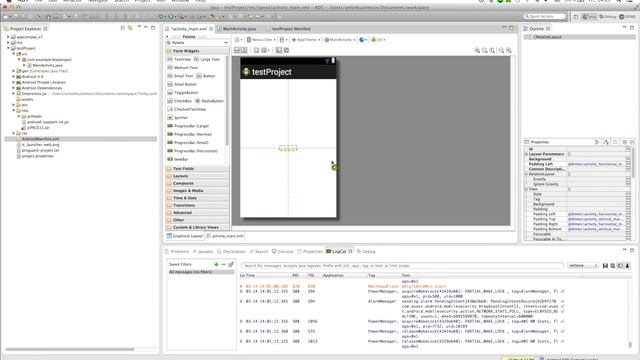Open the Palette dropdown arrow
Screen dimensions: 640x360
coord(226,43)
